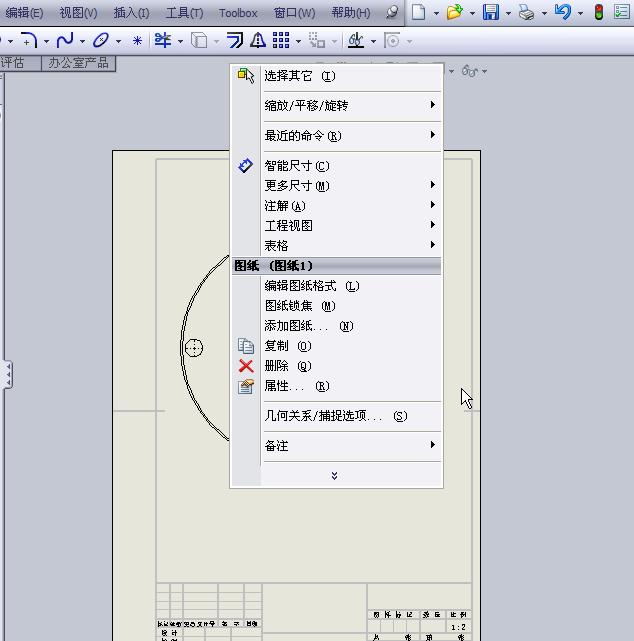Click the Undo arrow icon
This screenshot has width=634, height=641.
tap(562, 12)
